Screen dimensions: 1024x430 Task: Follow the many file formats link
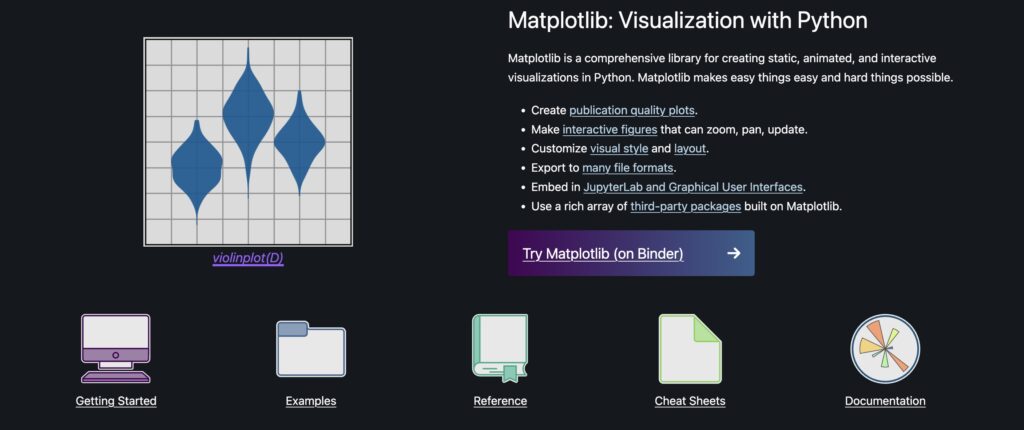628,168
